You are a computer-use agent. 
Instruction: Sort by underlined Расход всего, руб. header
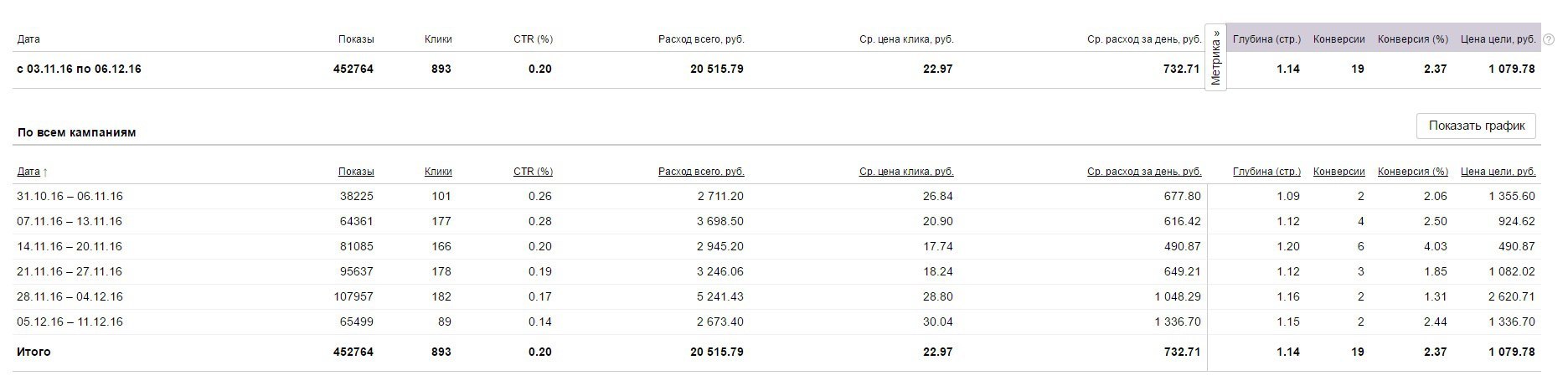click(x=701, y=172)
